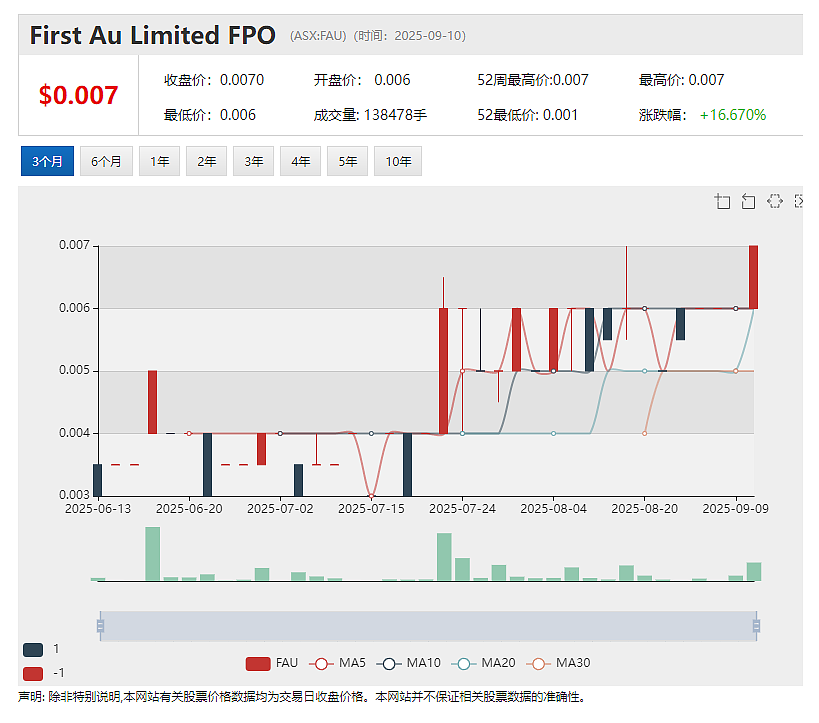Click the 成交量 138478手 text
The width and height of the screenshot is (819, 723).
pos(370,115)
